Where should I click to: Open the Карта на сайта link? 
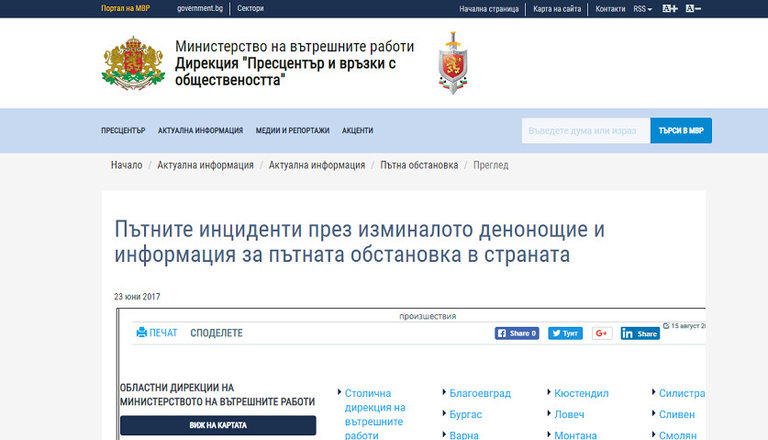pyautogui.click(x=556, y=9)
